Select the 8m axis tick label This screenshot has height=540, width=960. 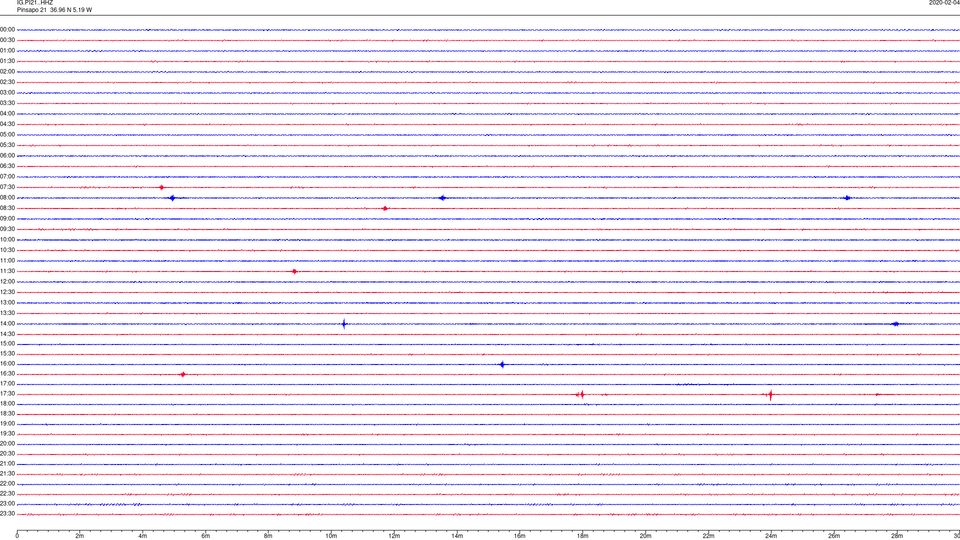[x=268, y=536]
